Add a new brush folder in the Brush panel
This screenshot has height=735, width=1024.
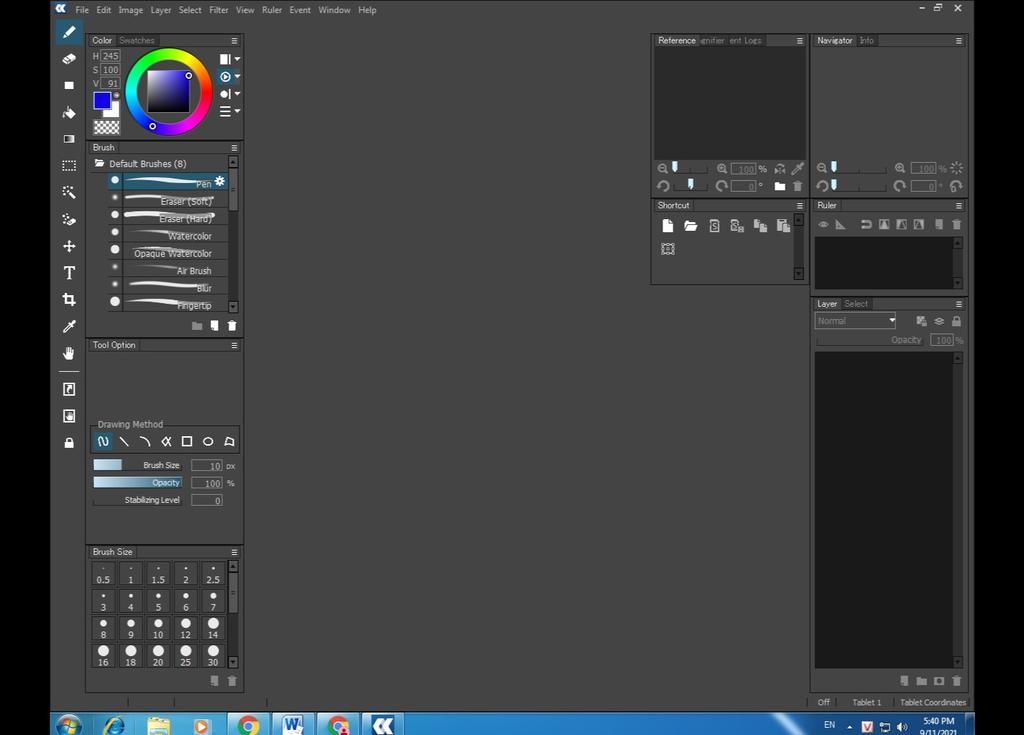pyautogui.click(x=197, y=326)
